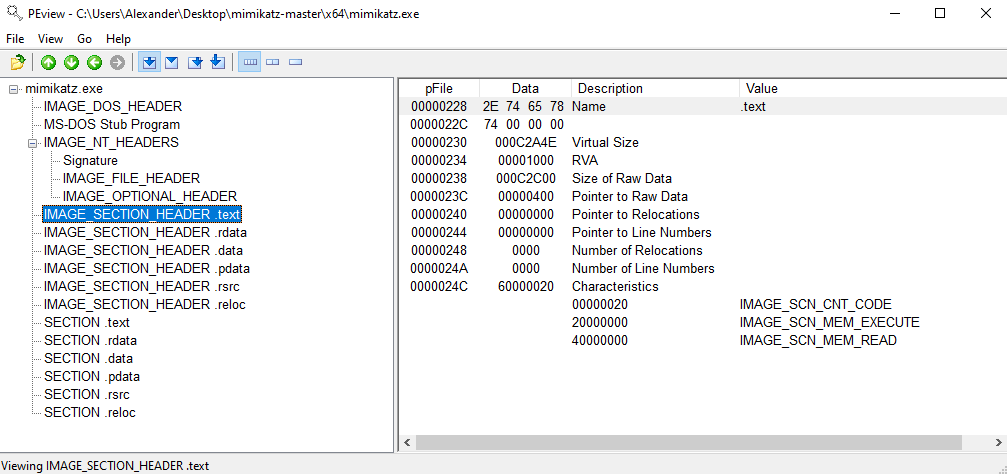Click the green down arrow button
The image size is (1007, 474).
[x=71, y=62]
